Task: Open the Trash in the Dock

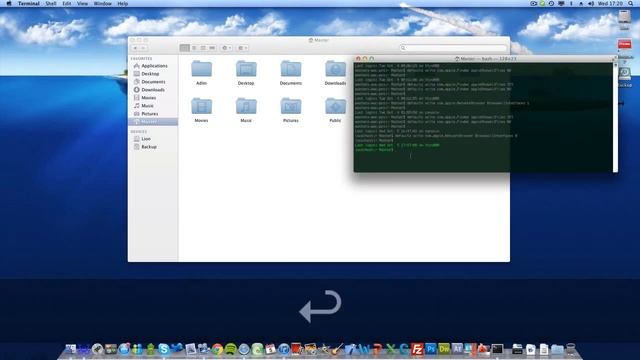Action: pyautogui.click(x=571, y=349)
